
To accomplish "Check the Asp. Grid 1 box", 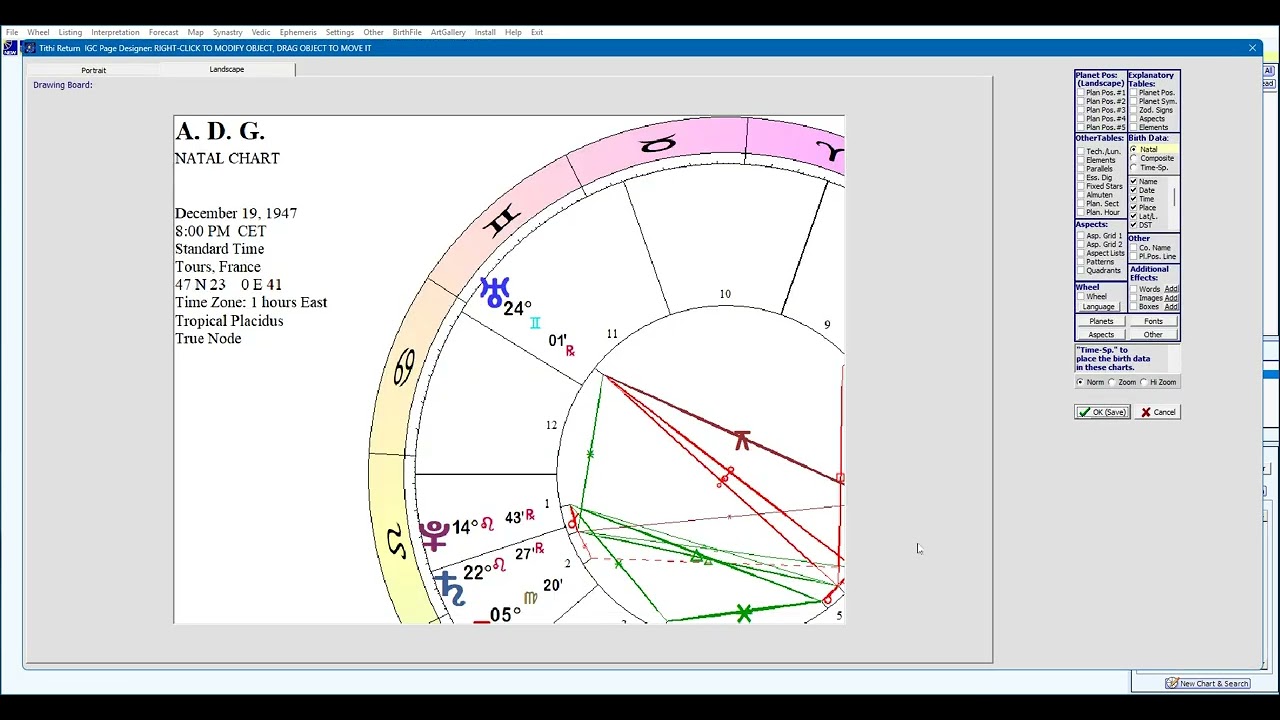I will click(1081, 235).
